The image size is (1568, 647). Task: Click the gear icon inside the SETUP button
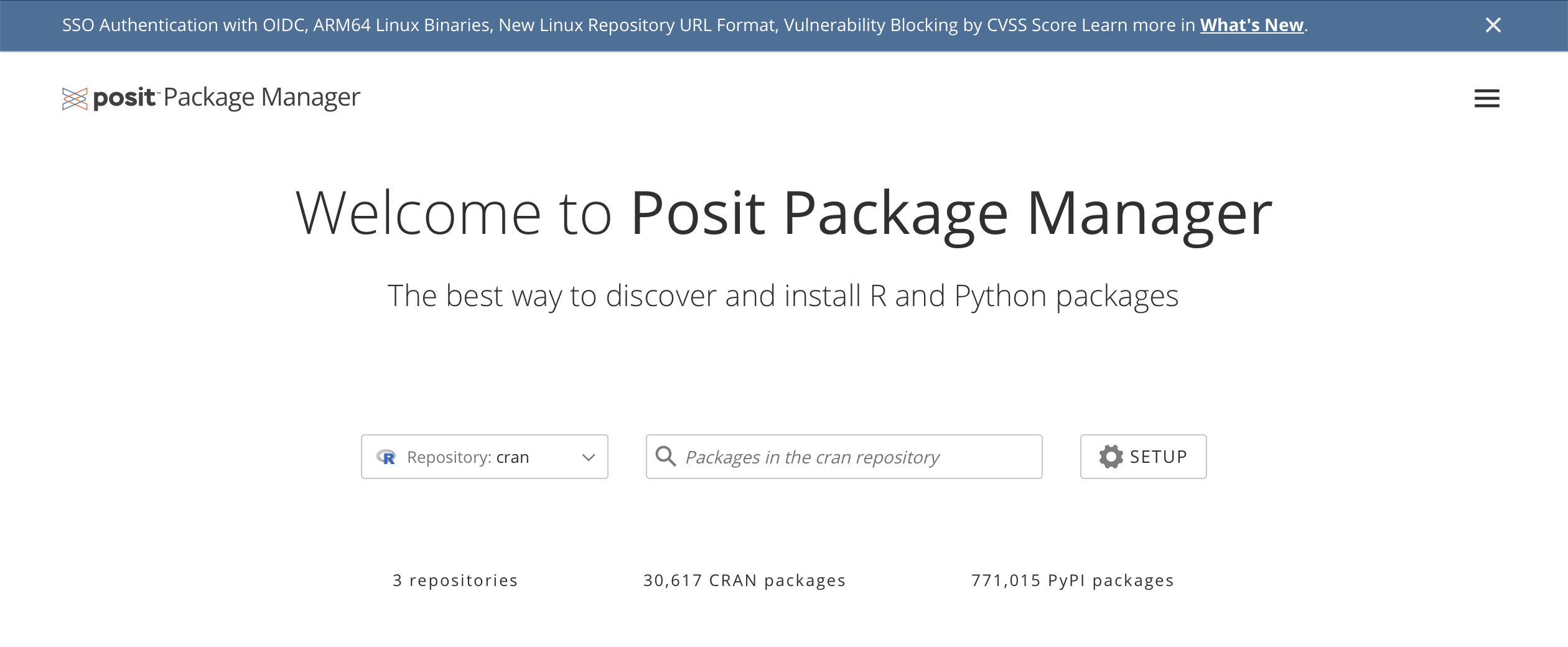tap(1111, 456)
